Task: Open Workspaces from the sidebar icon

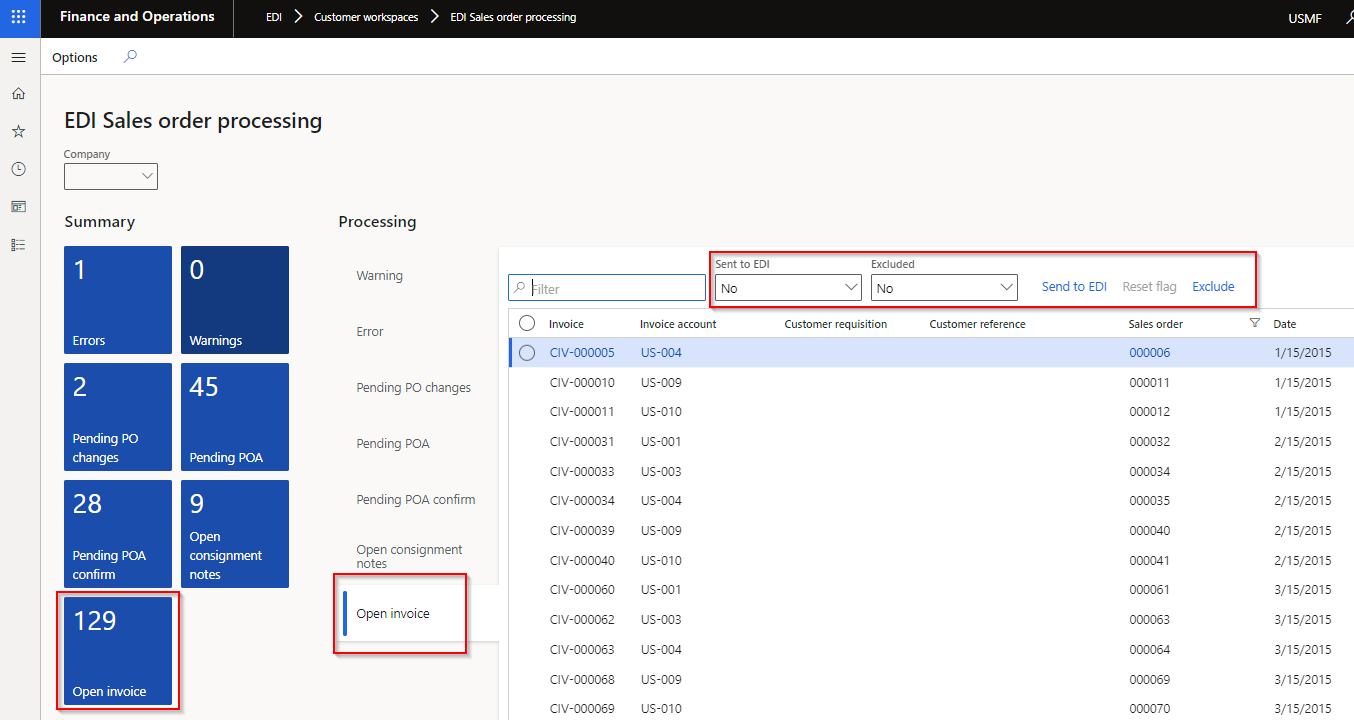Action: [18, 206]
